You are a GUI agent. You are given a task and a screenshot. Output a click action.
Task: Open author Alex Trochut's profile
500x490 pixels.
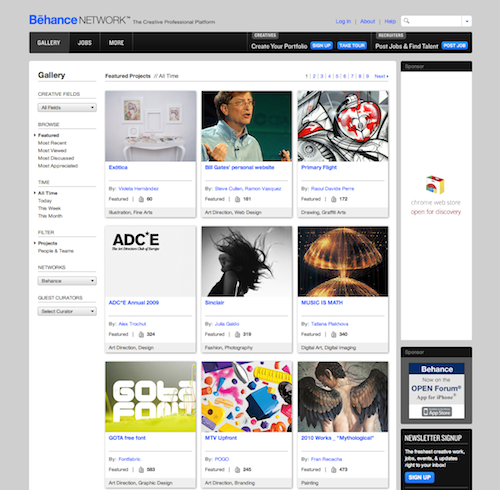click(x=132, y=324)
